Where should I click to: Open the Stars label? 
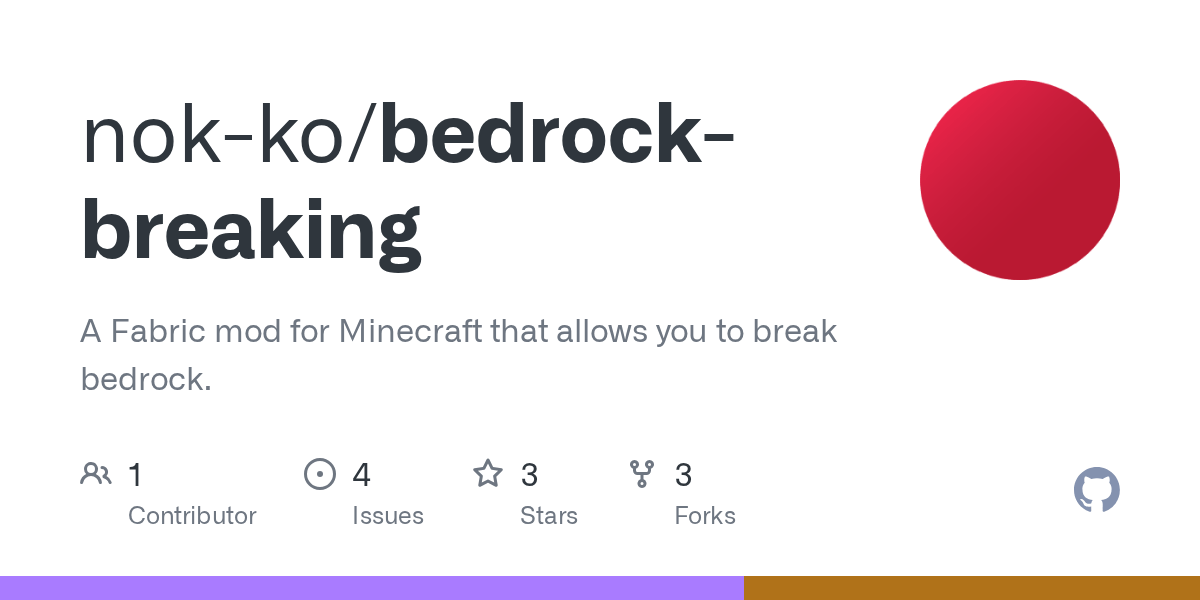coord(548,516)
